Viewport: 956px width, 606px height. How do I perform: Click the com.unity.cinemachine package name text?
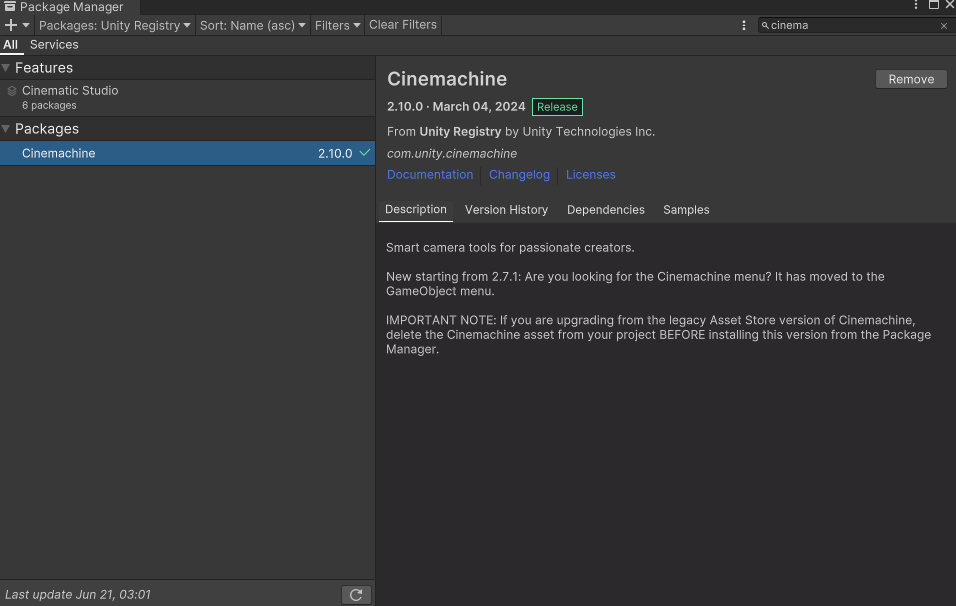click(x=452, y=154)
